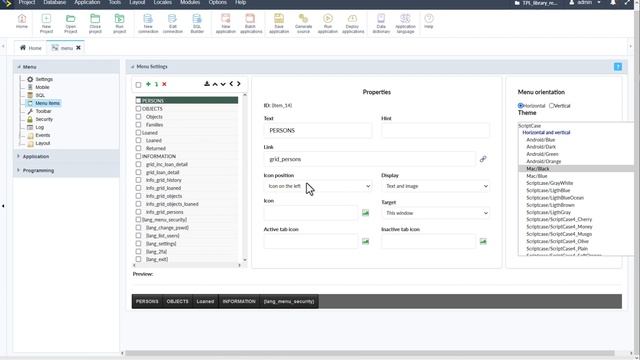This screenshot has width=640, height=360.
Task: Click the Deploy applications icon
Action: [353, 24]
